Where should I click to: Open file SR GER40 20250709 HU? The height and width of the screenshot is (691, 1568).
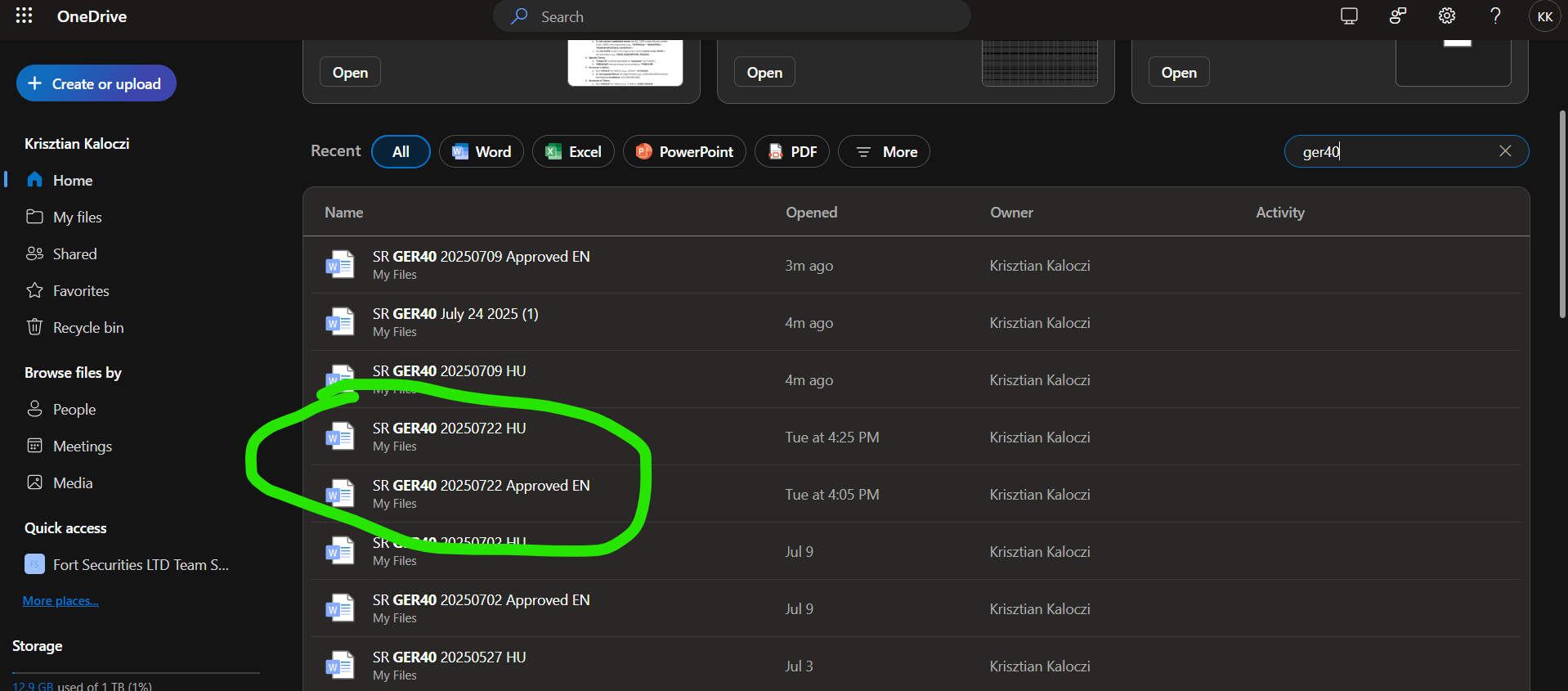(x=449, y=370)
